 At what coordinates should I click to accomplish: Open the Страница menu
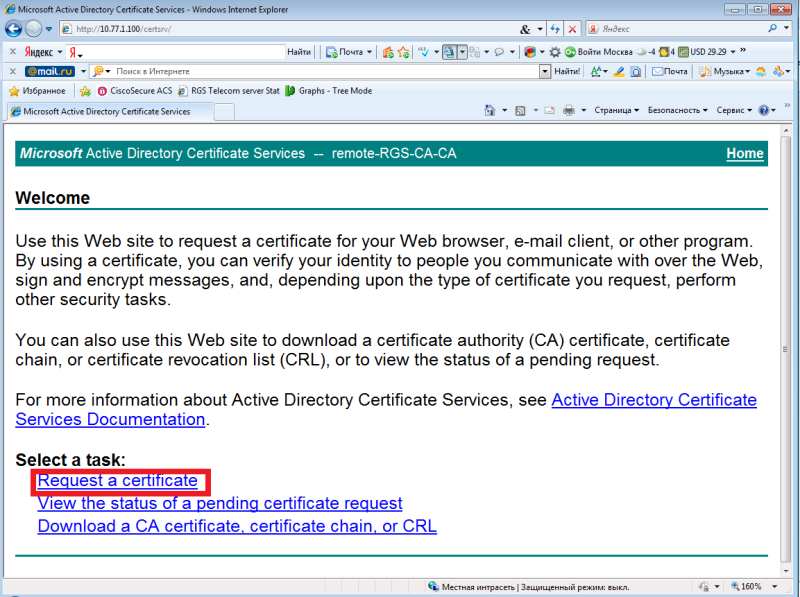[x=616, y=110]
